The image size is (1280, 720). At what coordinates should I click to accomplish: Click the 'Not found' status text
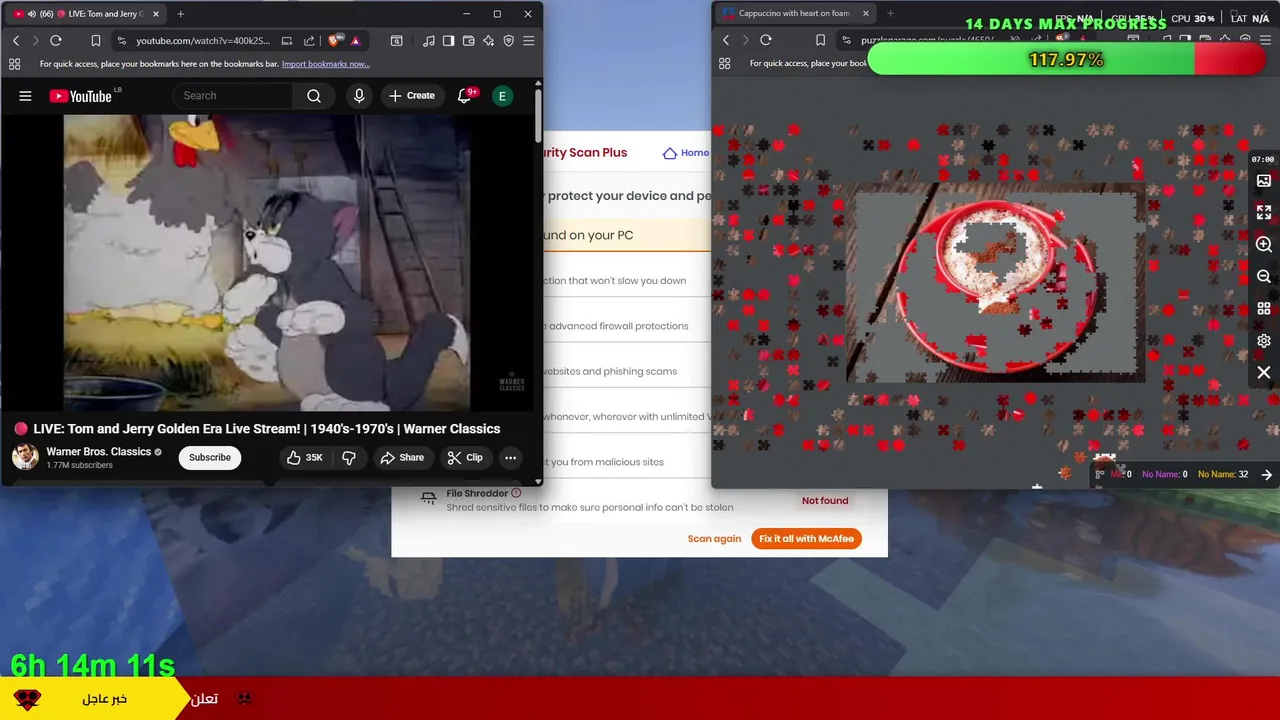click(825, 501)
